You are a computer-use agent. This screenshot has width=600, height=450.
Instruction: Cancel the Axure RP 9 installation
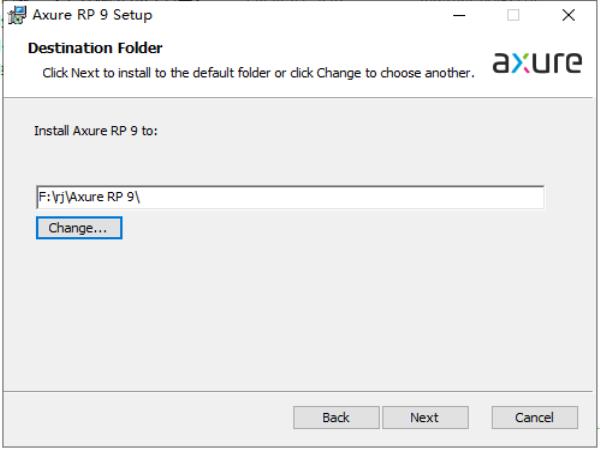pos(535,417)
